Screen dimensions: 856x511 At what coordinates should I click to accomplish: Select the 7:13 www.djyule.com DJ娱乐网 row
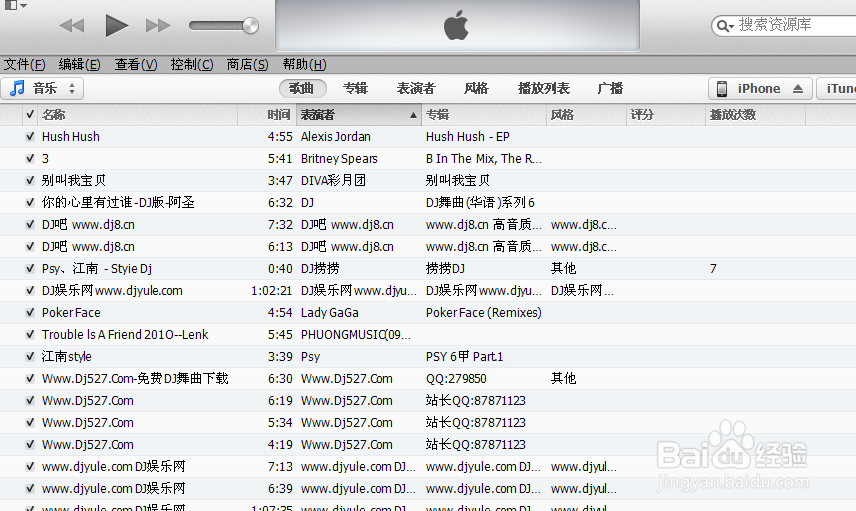(x=428, y=467)
